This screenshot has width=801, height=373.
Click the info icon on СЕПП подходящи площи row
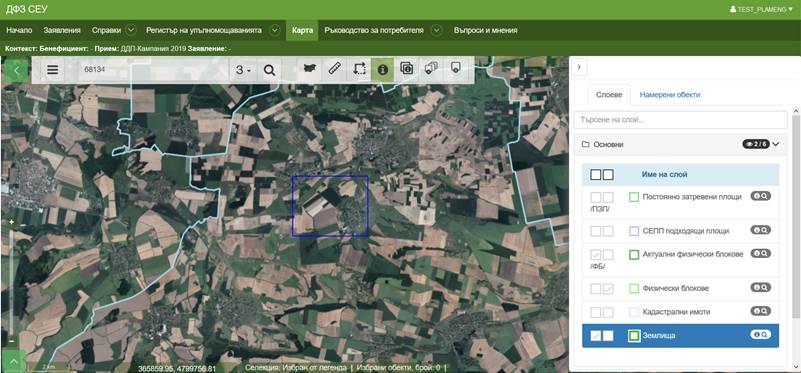click(756, 230)
